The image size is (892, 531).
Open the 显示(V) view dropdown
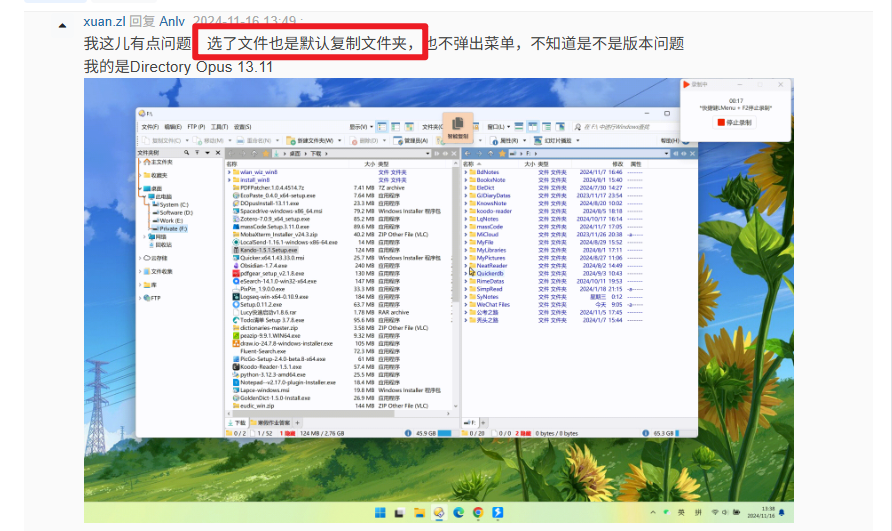(x=361, y=127)
